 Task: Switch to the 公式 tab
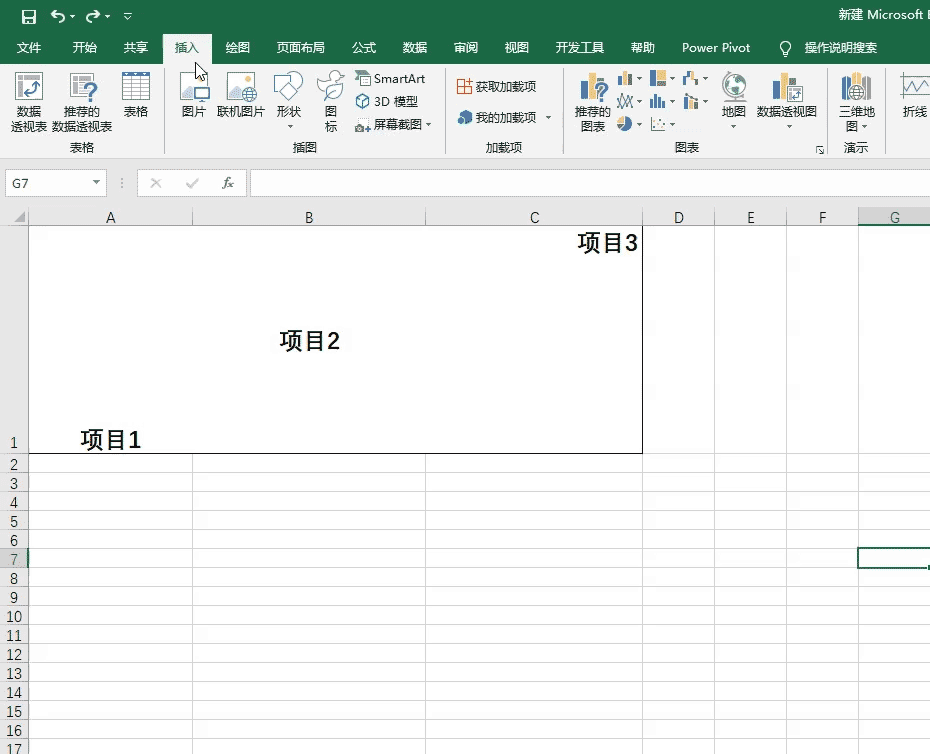coord(364,47)
